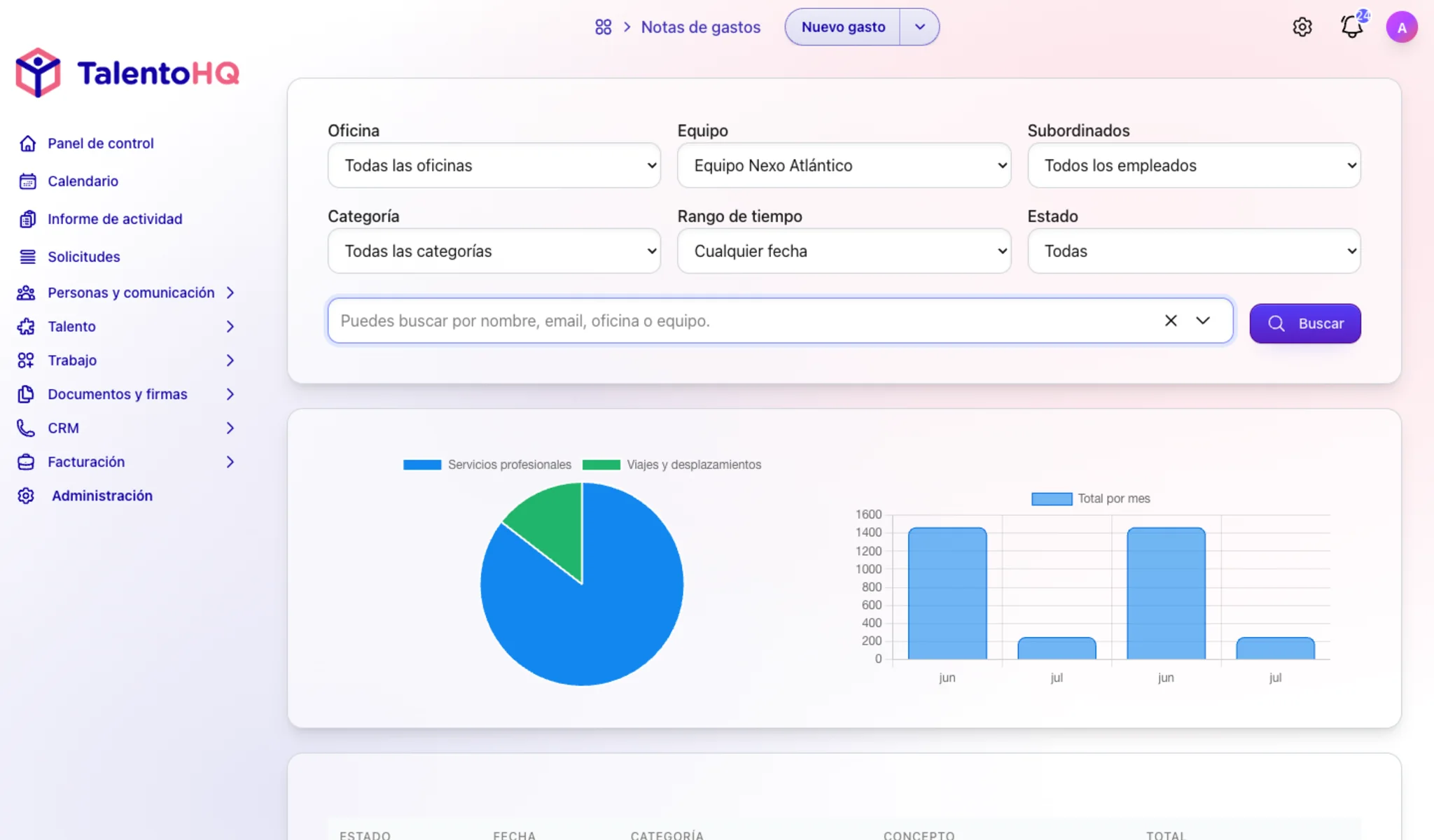
Task: Sort by the TOTAL column header
Action: 1166,834
